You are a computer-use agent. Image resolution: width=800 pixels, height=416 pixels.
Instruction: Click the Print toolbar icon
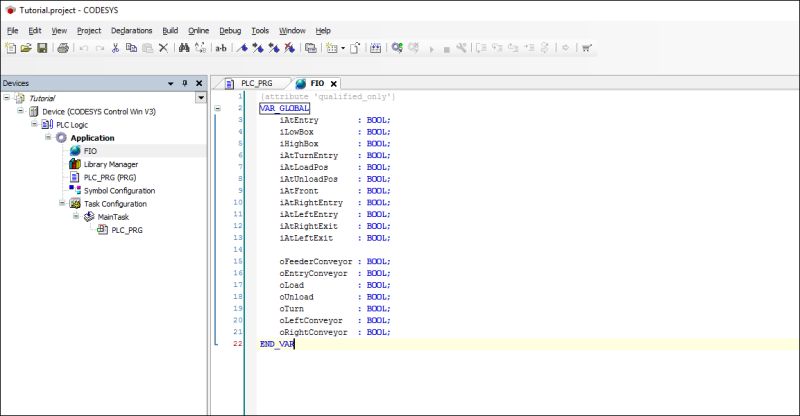click(63, 48)
